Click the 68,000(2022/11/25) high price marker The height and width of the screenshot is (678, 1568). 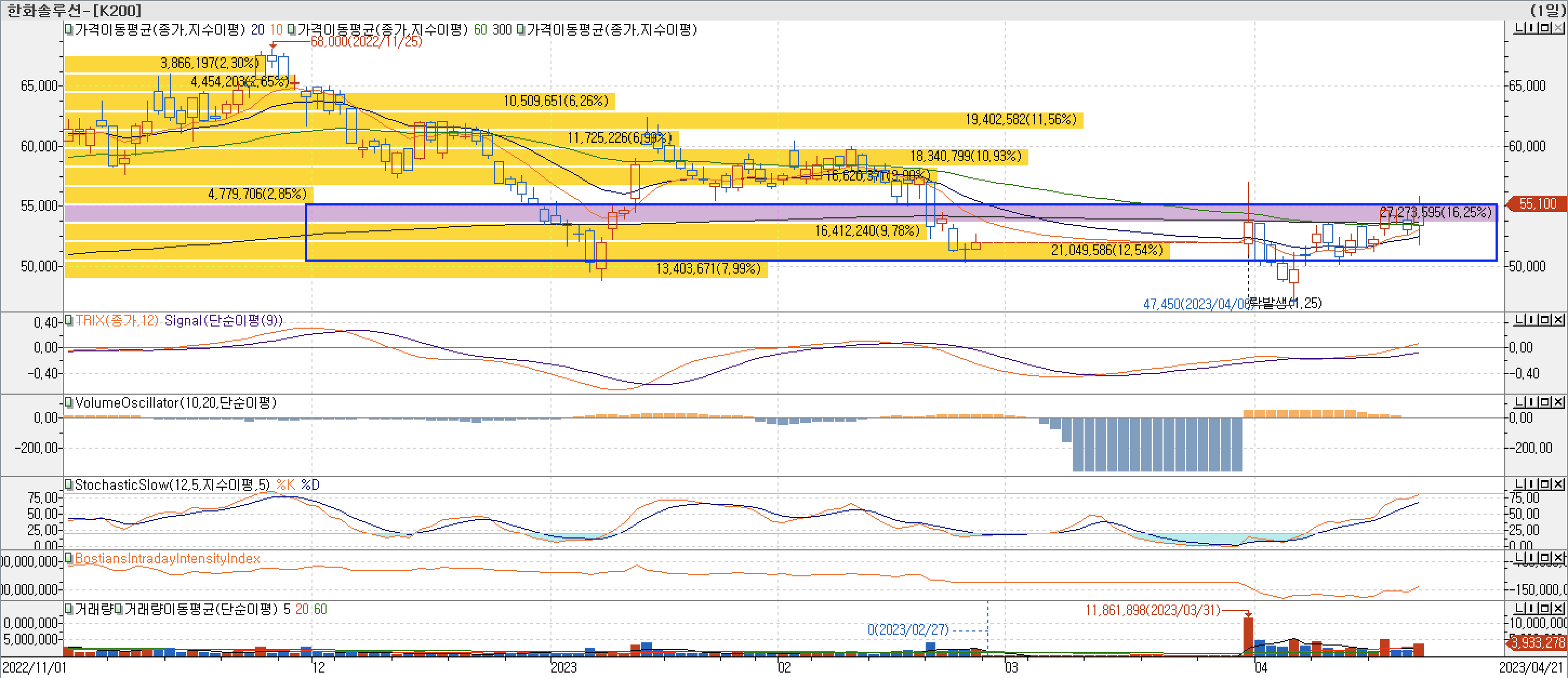(x=366, y=42)
